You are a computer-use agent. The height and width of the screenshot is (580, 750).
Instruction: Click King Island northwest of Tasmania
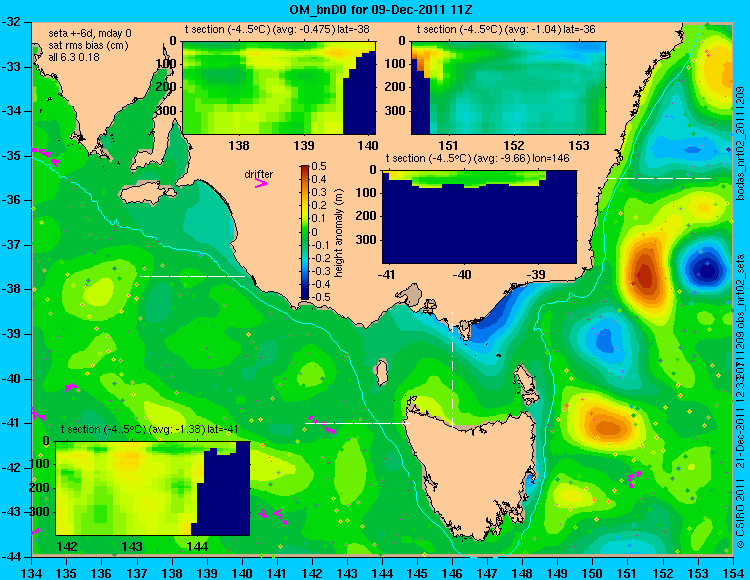click(x=381, y=372)
